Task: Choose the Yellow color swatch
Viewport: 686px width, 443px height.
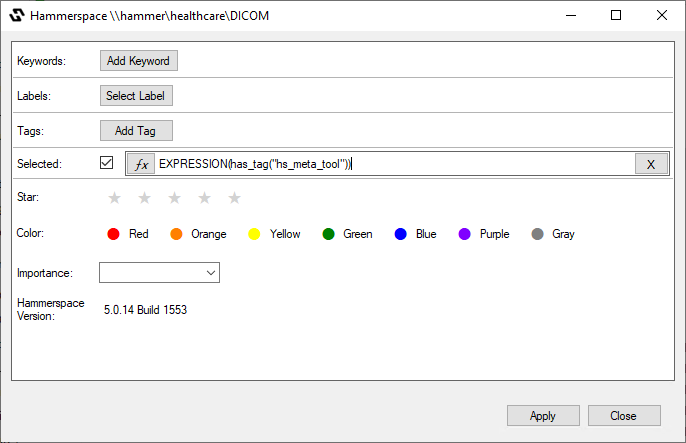Action: pos(254,234)
